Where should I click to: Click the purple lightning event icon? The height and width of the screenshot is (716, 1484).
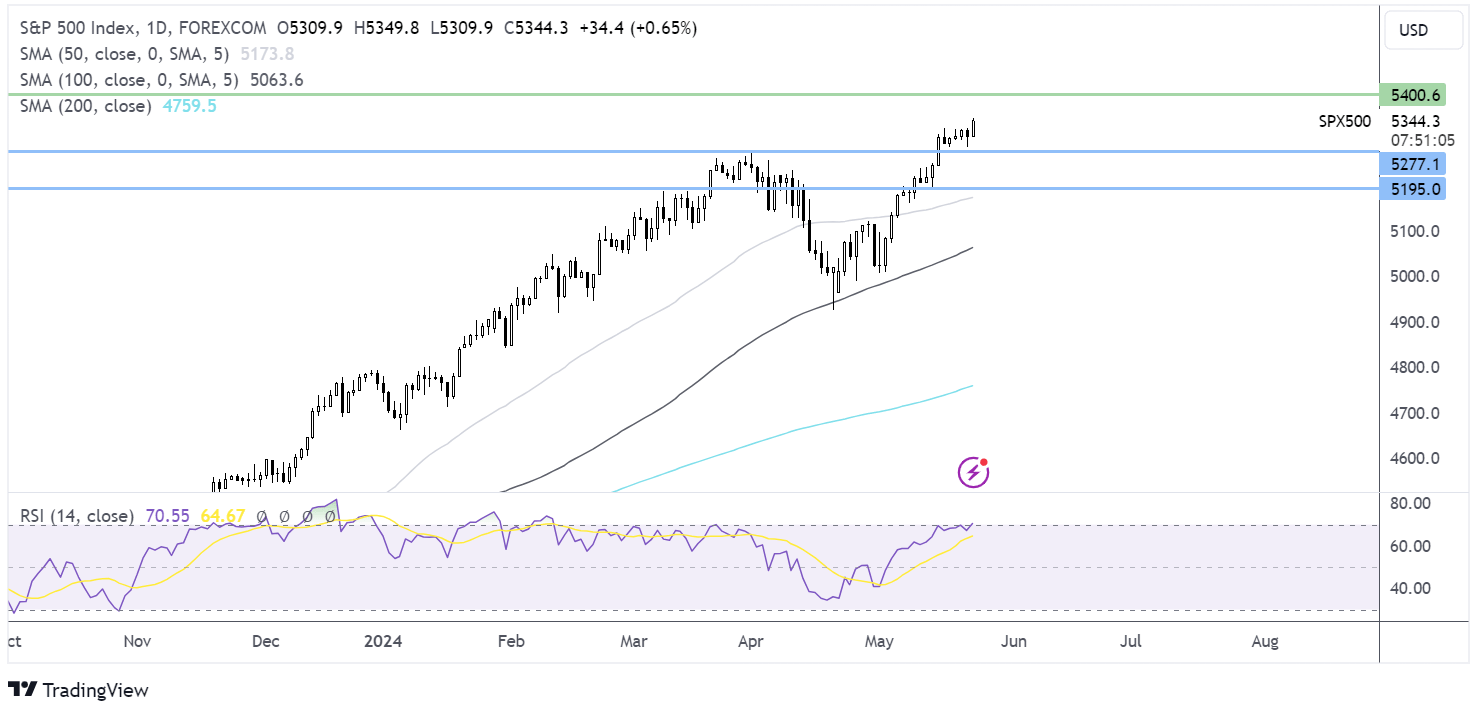click(974, 472)
